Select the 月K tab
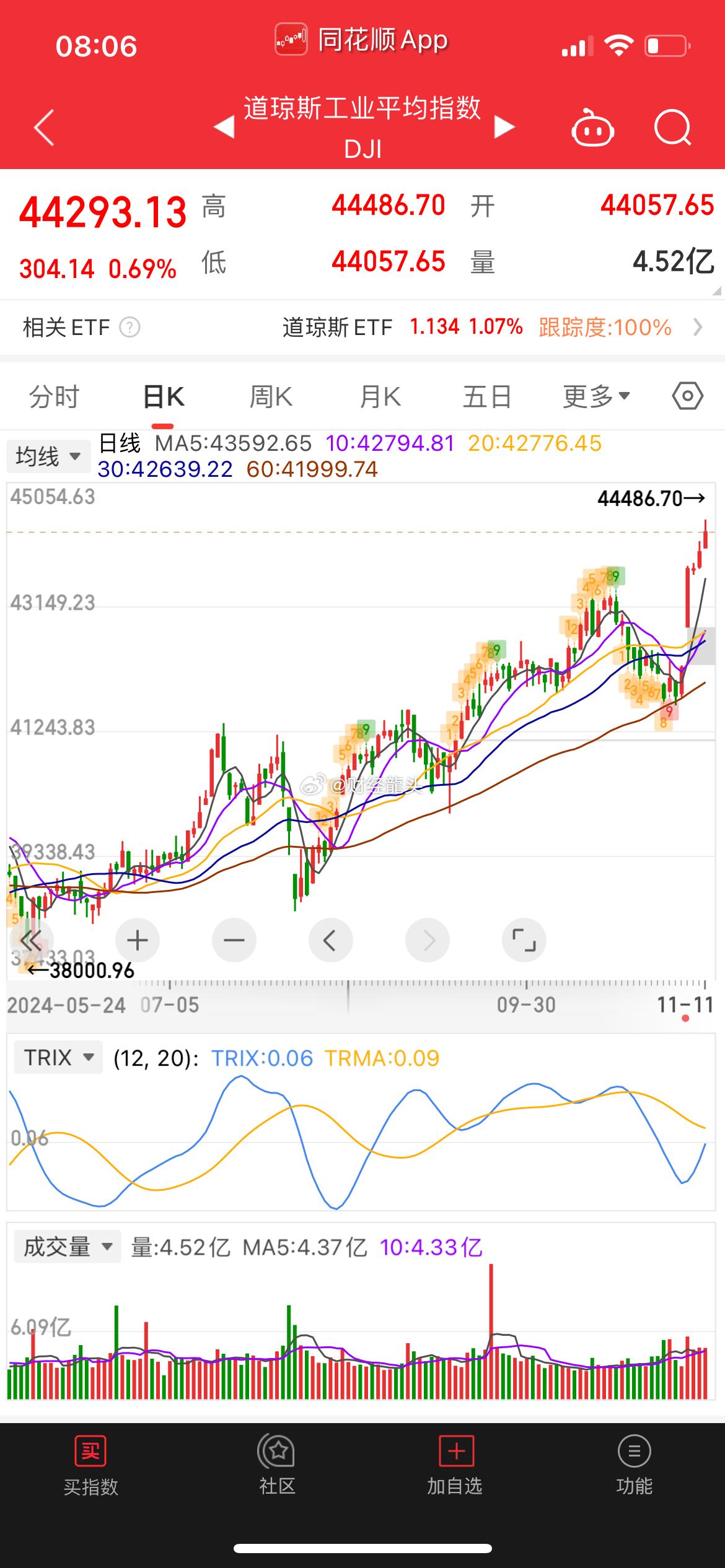This screenshot has height=1568, width=725. click(x=380, y=396)
